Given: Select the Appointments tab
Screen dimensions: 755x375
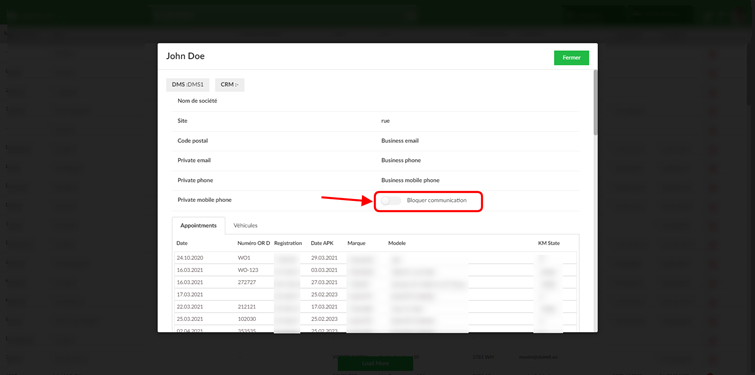Looking at the screenshot, I should pos(198,225).
